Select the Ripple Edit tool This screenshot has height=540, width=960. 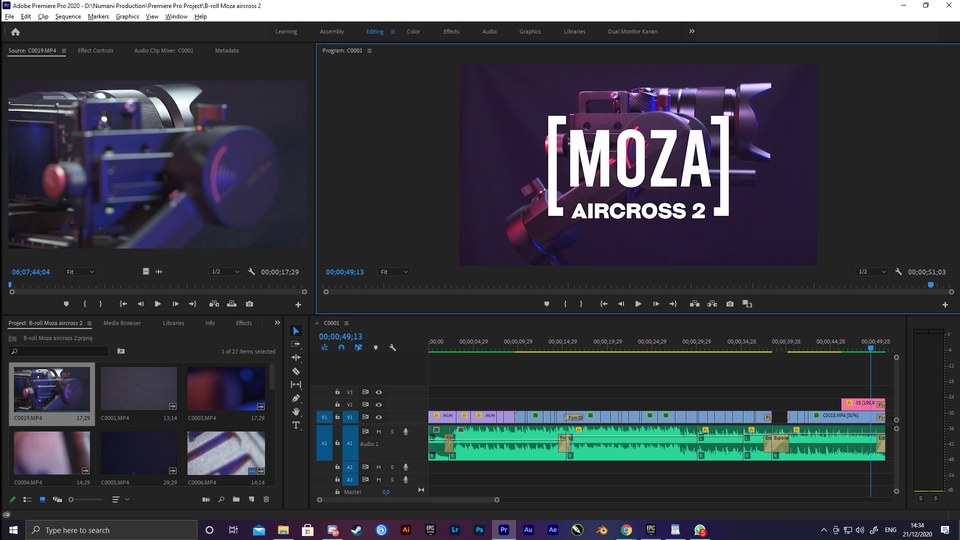[x=296, y=358]
